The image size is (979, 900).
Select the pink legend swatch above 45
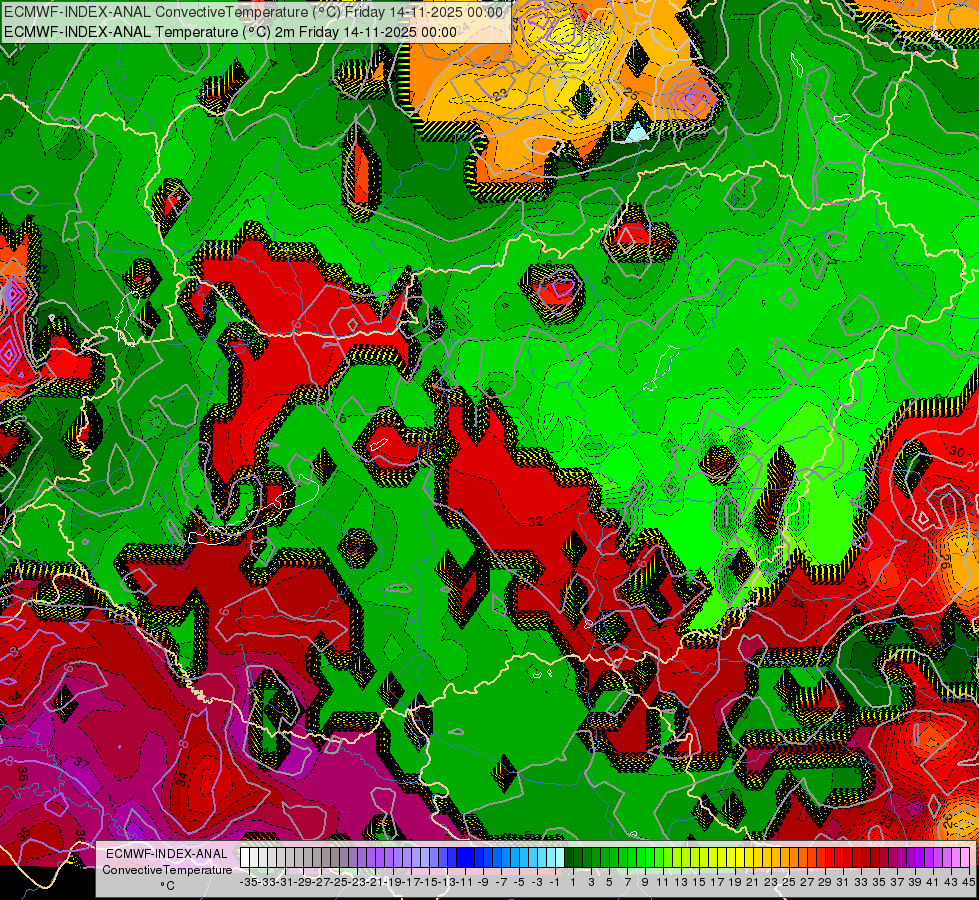point(966,857)
